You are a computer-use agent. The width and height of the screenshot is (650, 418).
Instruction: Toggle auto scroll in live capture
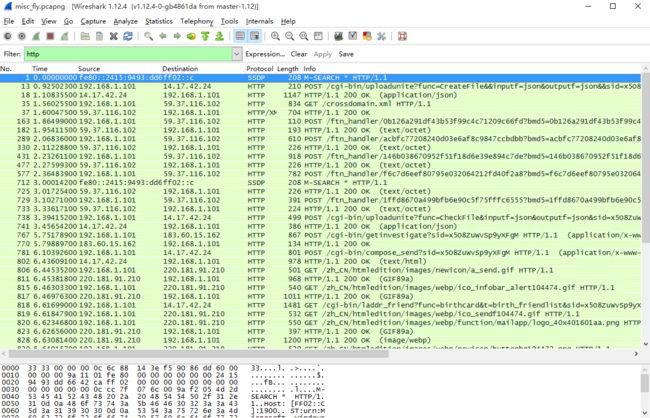(x=255, y=36)
